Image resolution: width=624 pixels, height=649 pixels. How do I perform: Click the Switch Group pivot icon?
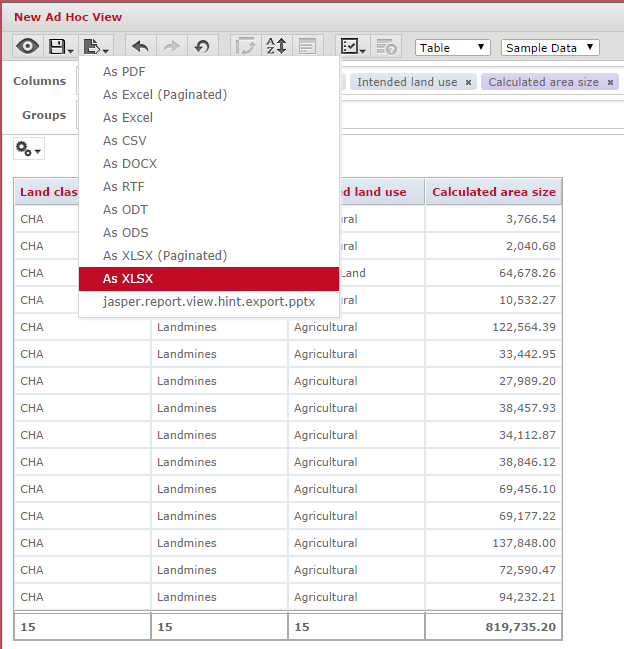point(245,47)
